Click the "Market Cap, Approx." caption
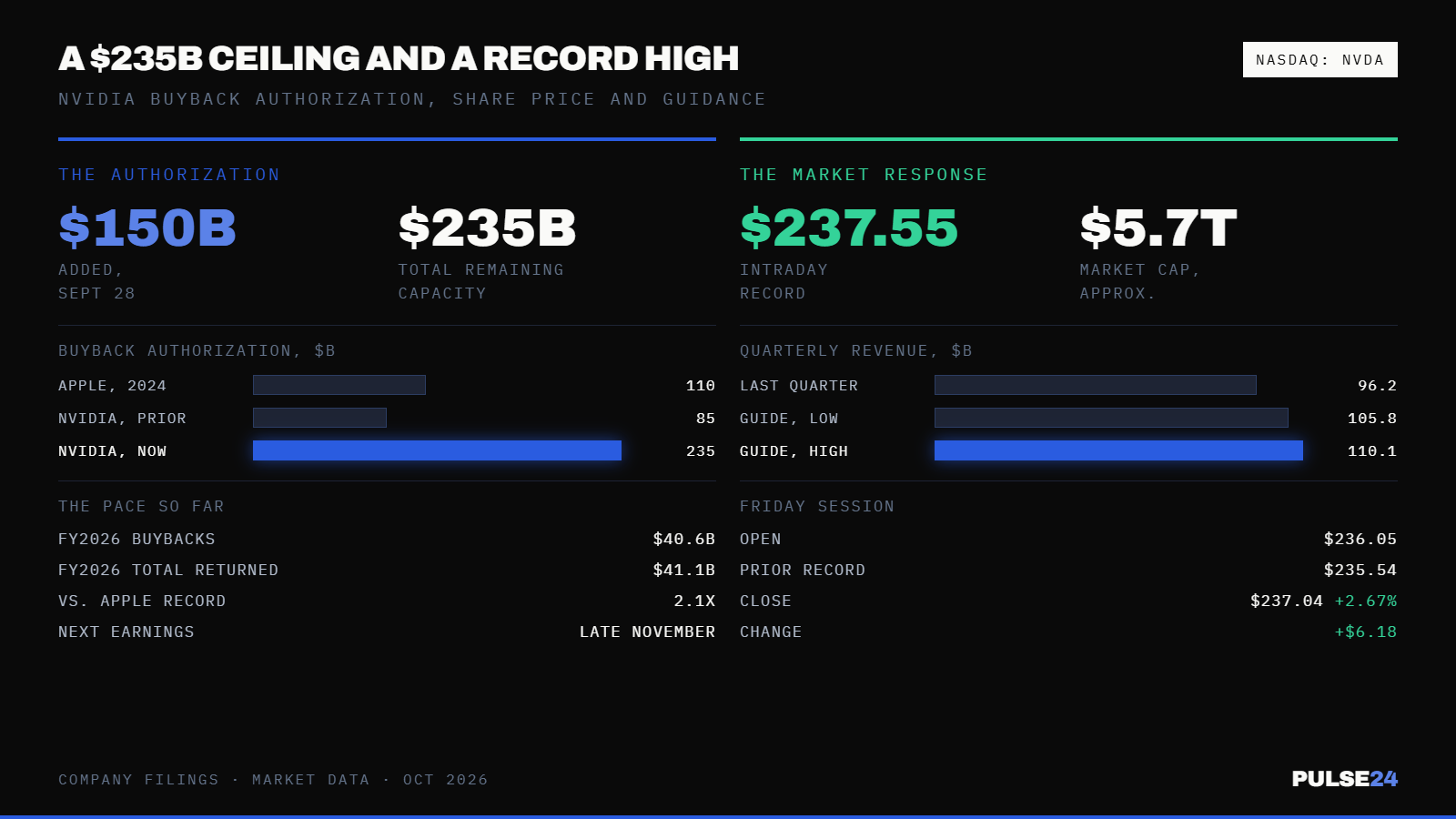Viewport: 1456px width, 819px height. (x=1140, y=282)
